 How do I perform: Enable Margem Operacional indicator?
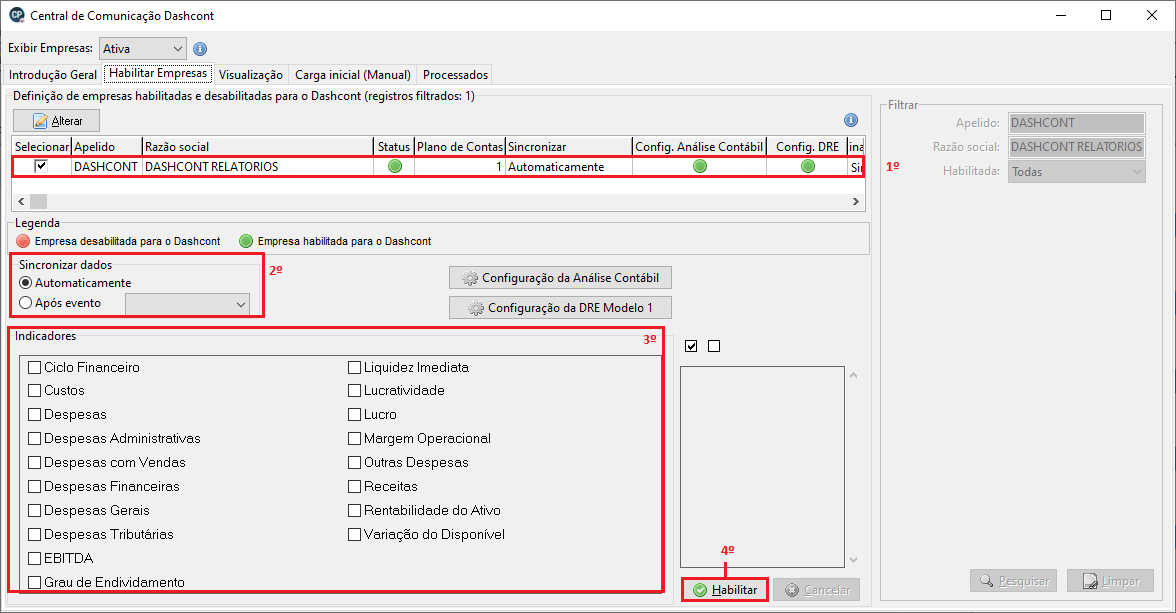[x=355, y=439]
